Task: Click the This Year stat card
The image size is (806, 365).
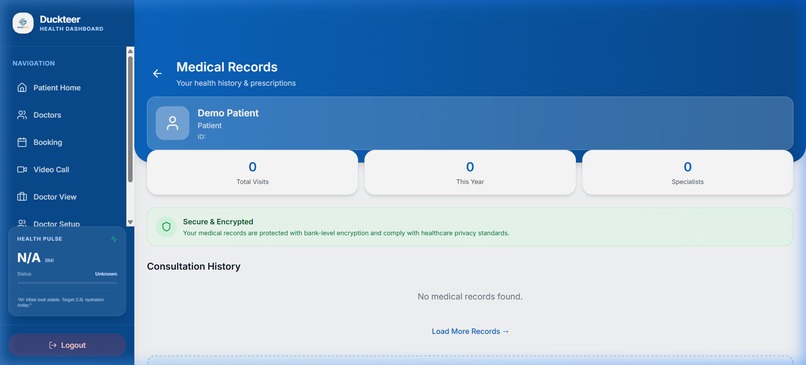Action: (x=470, y=173)
